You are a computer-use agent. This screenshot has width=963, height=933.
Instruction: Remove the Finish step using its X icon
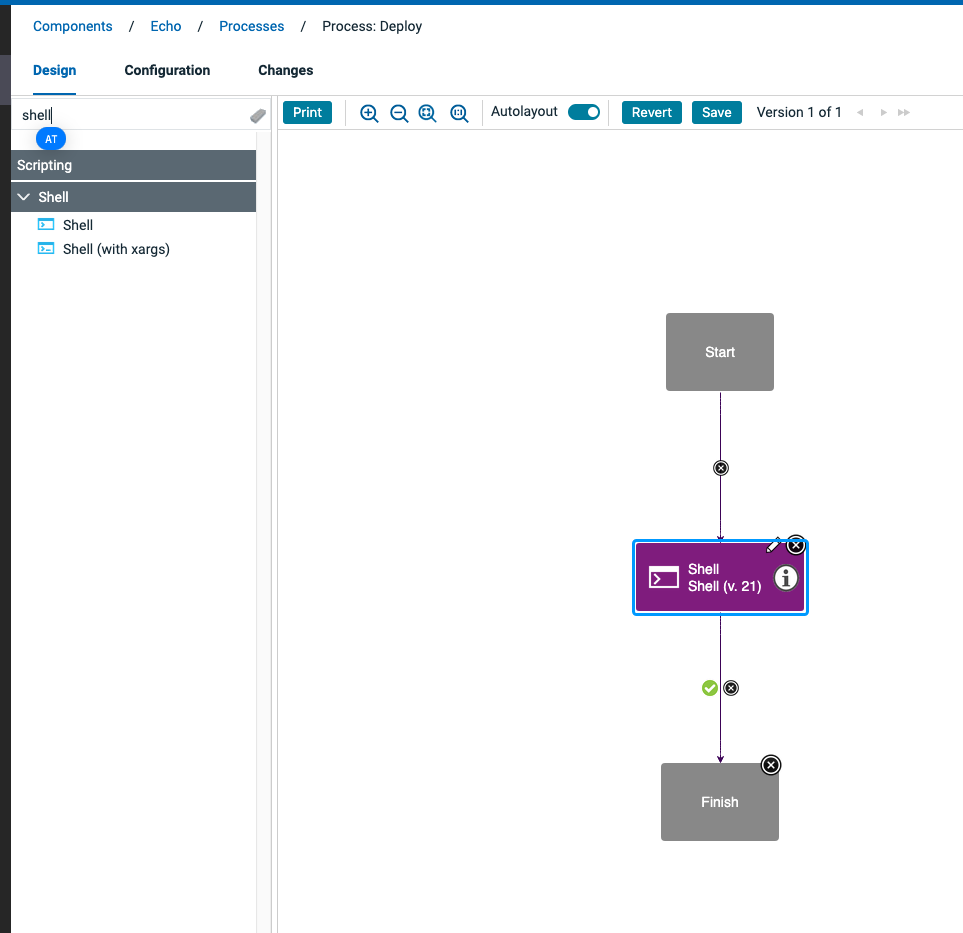pyautogui.click(x=770, y=765)
